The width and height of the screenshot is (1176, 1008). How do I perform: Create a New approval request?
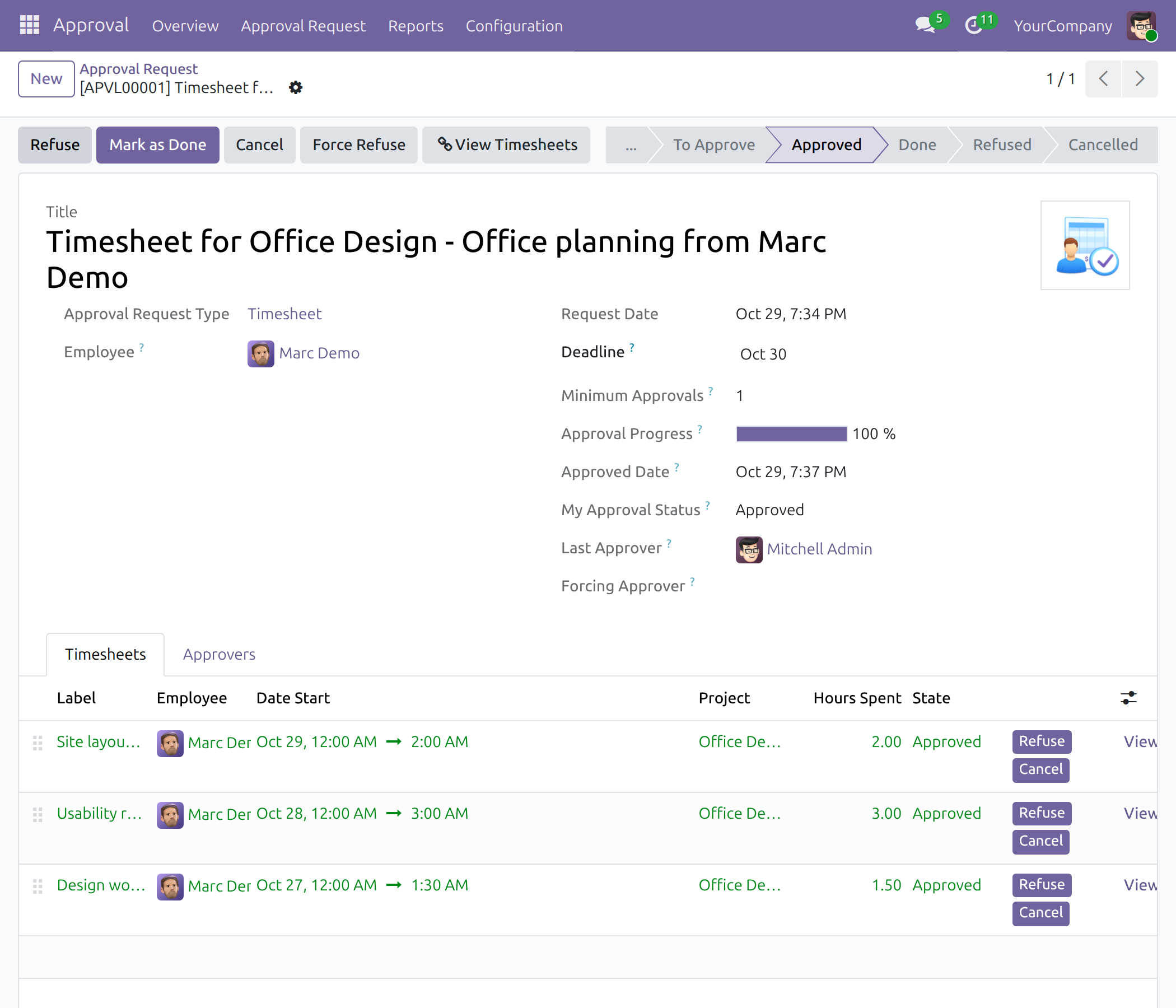tap(46, 78)
